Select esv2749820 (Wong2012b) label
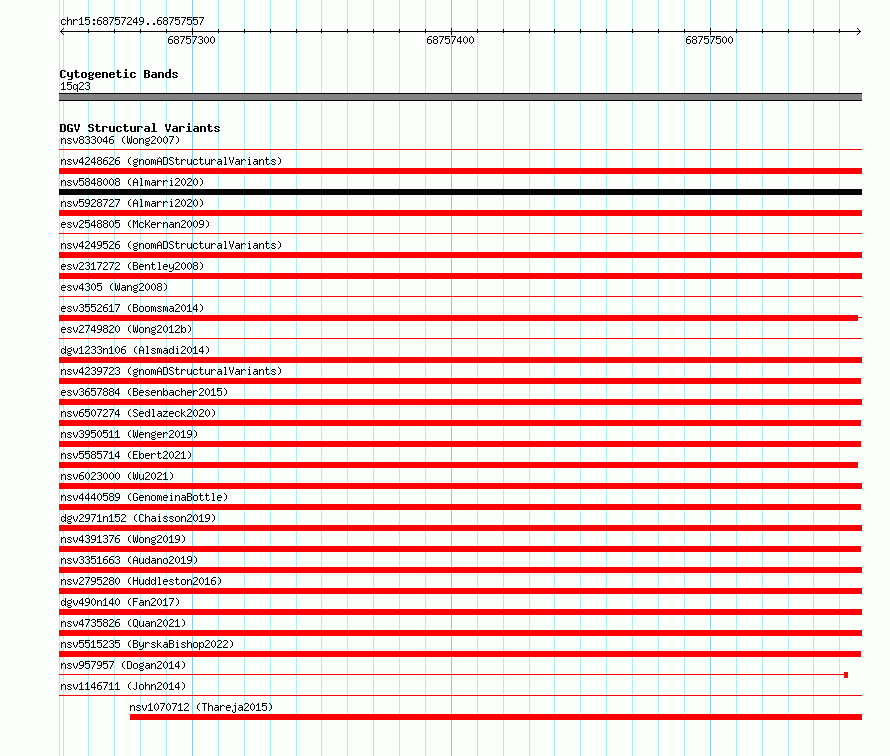Viewport: 890px width, 756px height. pos(126,329)
